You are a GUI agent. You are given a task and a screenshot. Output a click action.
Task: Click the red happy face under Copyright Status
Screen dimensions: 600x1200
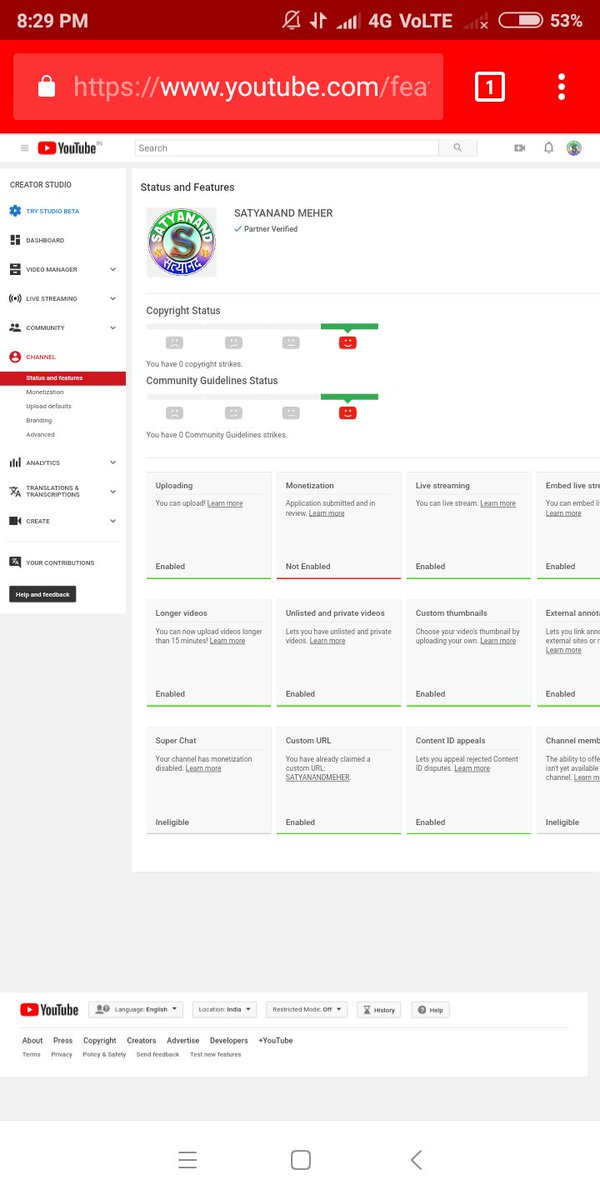[x=348, y=342]
